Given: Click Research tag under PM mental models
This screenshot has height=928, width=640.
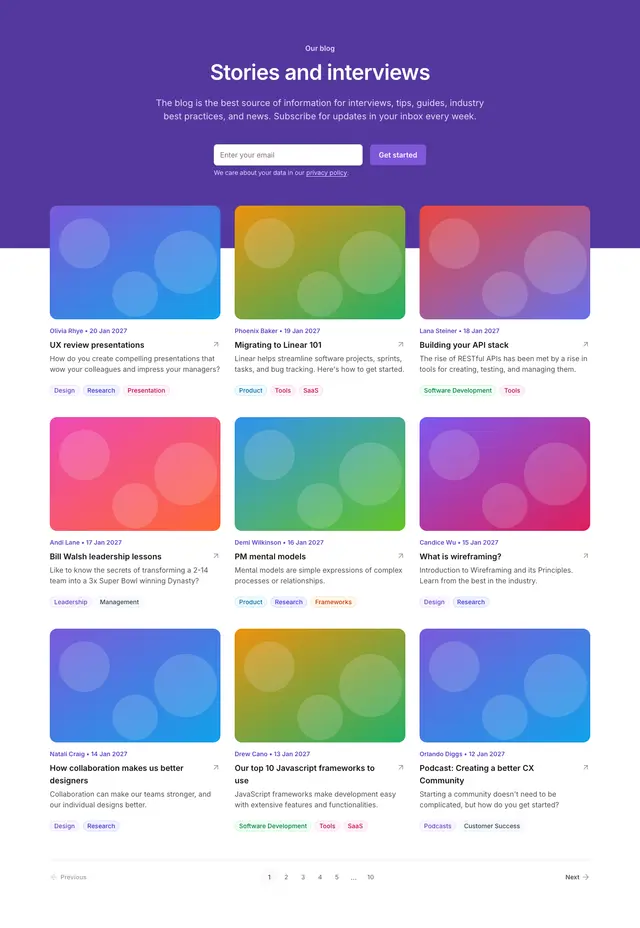Looking at the screenshot, I should click(x=289, y=602).
